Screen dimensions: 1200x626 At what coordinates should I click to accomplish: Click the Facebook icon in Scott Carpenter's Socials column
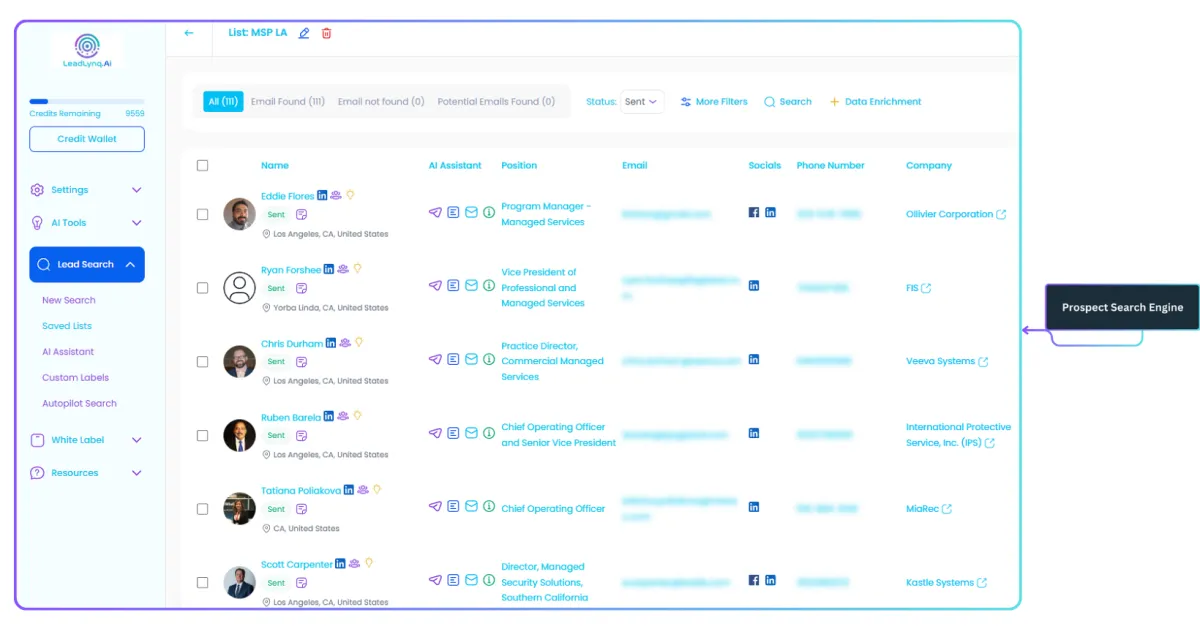click(x=754, y=580)
